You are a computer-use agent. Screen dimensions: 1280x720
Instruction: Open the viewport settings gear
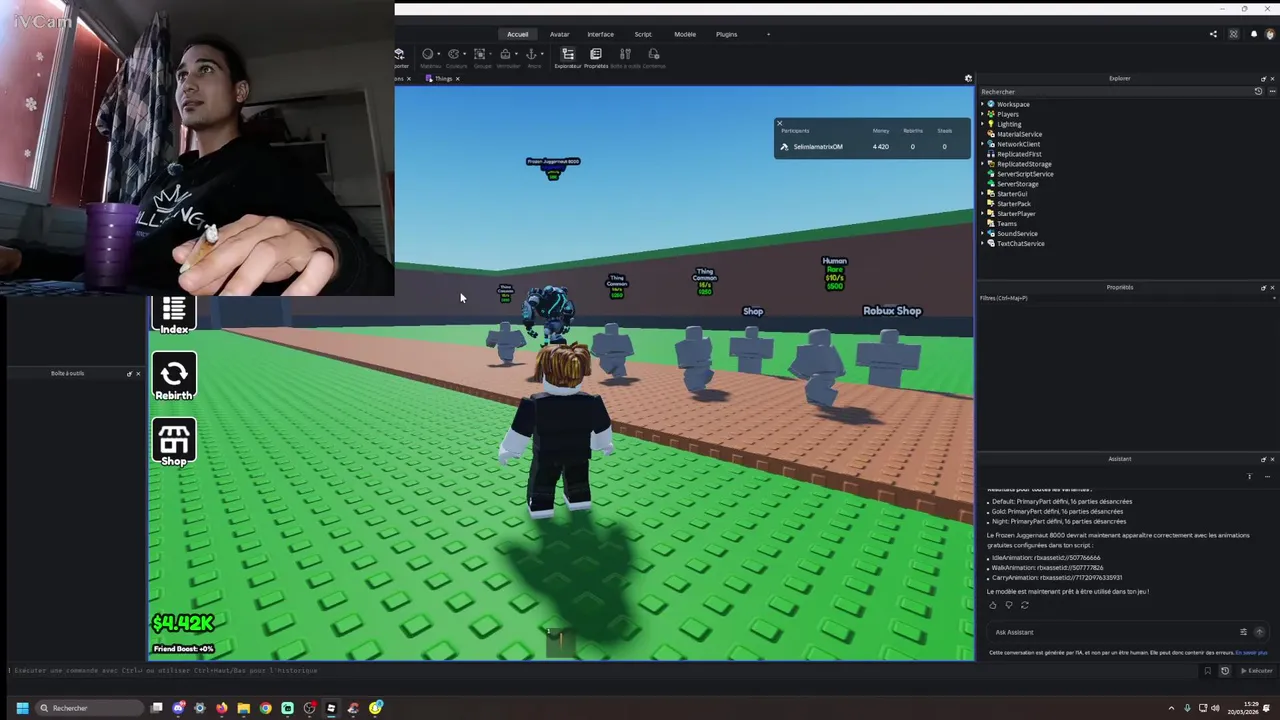point(968,78)
